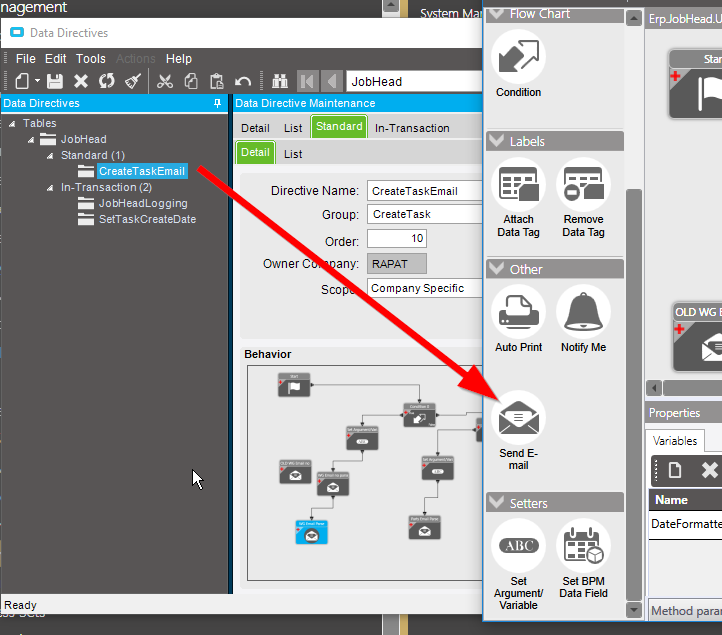This screenshot has width=722, height=635.
Task: Click the New document toolbar icon
Action: (22, 82)
